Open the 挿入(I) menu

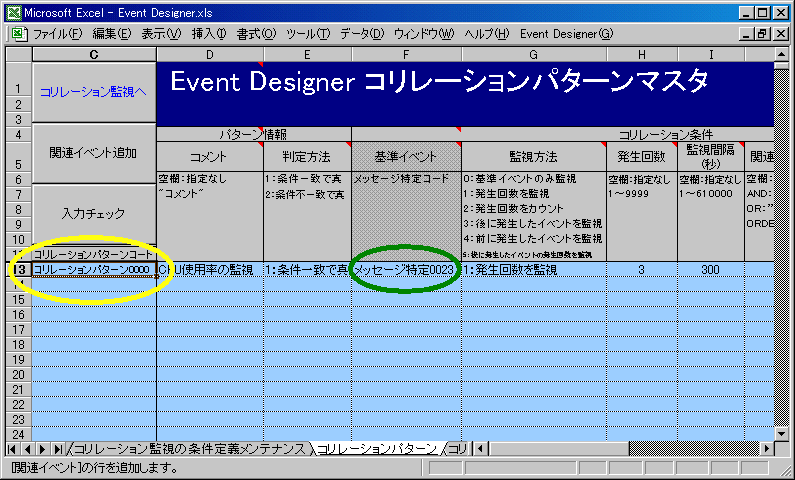[x=208, y=34]
